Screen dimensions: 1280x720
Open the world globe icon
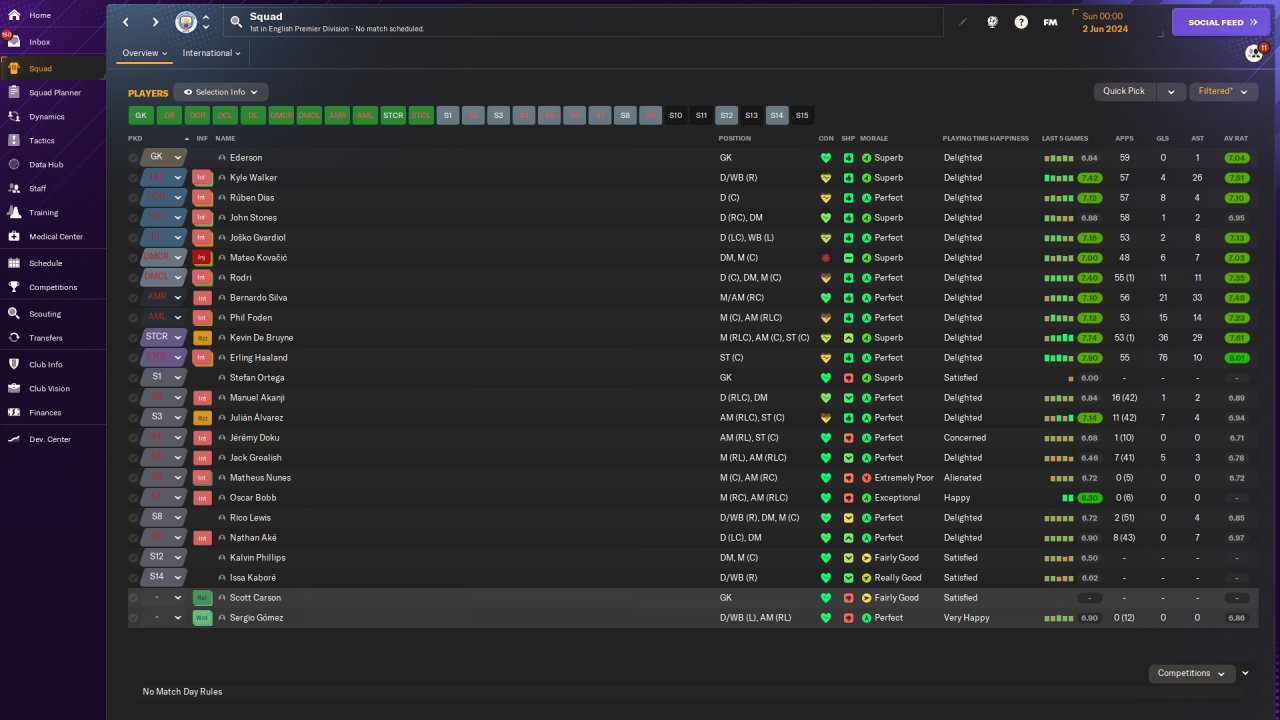992,22
